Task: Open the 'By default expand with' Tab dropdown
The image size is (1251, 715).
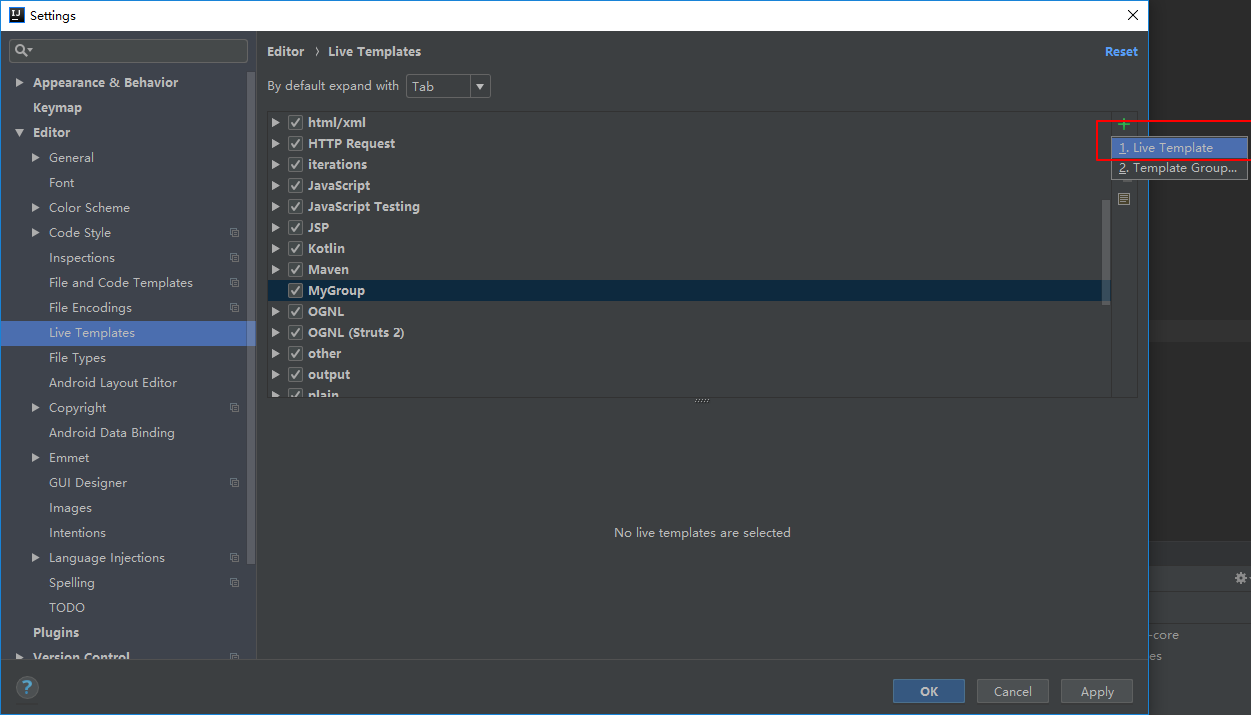Action: pyautogui.click(x=448, y=86)
